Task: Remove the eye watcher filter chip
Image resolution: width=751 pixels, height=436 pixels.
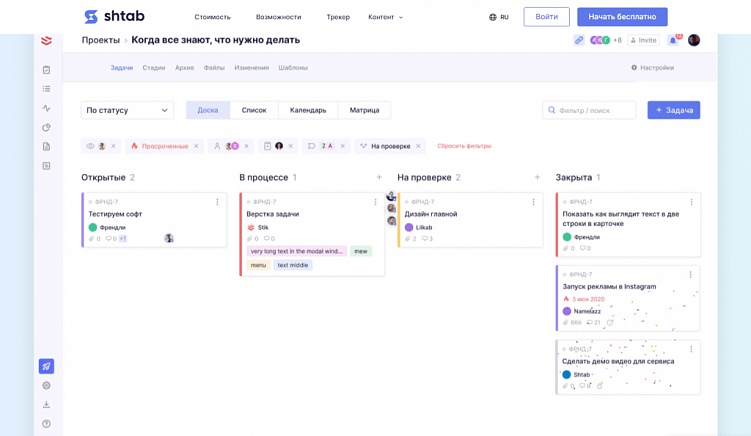Action: [x=114, y=146]
